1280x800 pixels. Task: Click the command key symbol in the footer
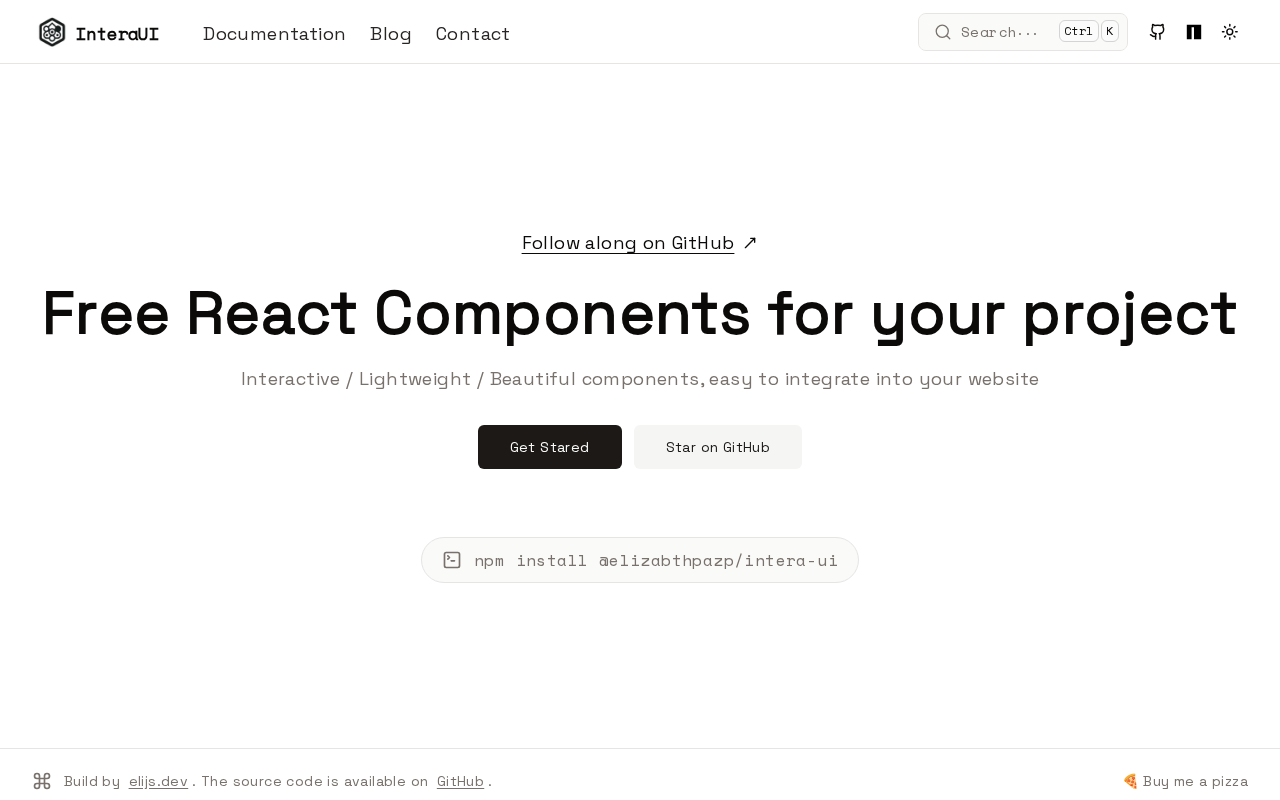tap(42, 781)
